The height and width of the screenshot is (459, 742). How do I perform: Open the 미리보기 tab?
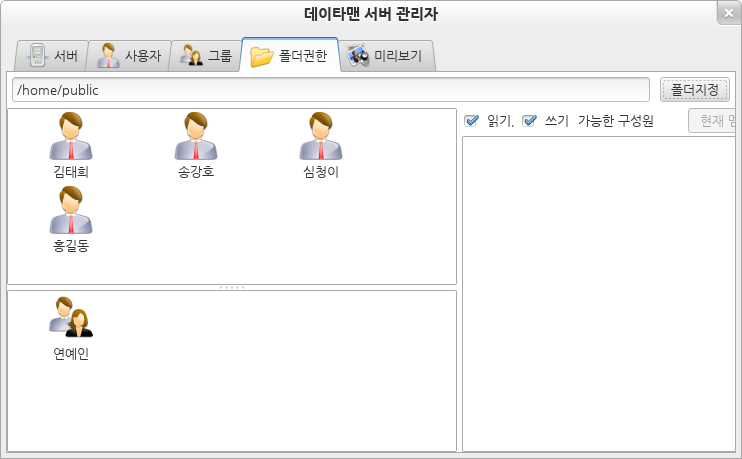386,56
